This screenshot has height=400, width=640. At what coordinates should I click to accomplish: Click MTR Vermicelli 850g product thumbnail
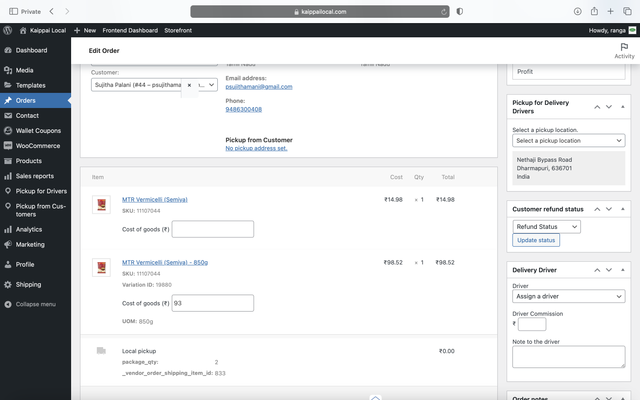pyautogui.click(x=101, y=267)
